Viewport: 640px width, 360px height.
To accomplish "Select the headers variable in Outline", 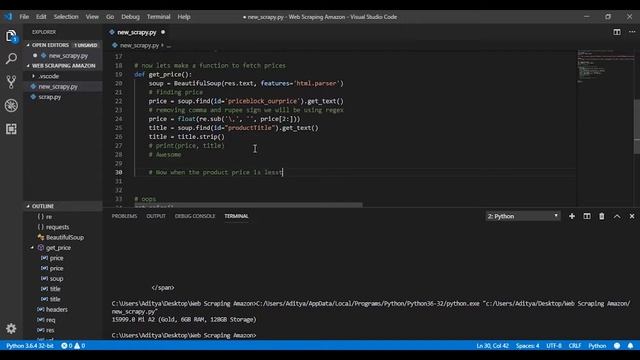I will click(57, 309).
